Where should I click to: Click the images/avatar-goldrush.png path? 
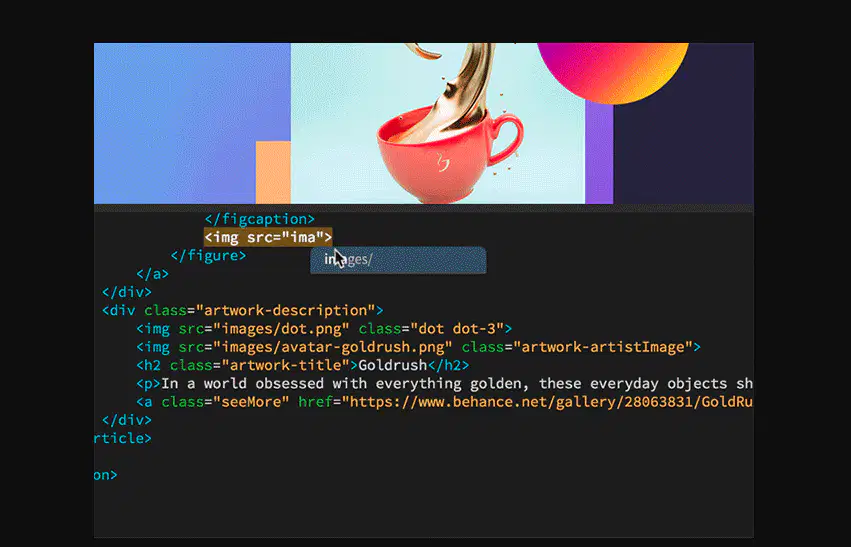point(333,347)
